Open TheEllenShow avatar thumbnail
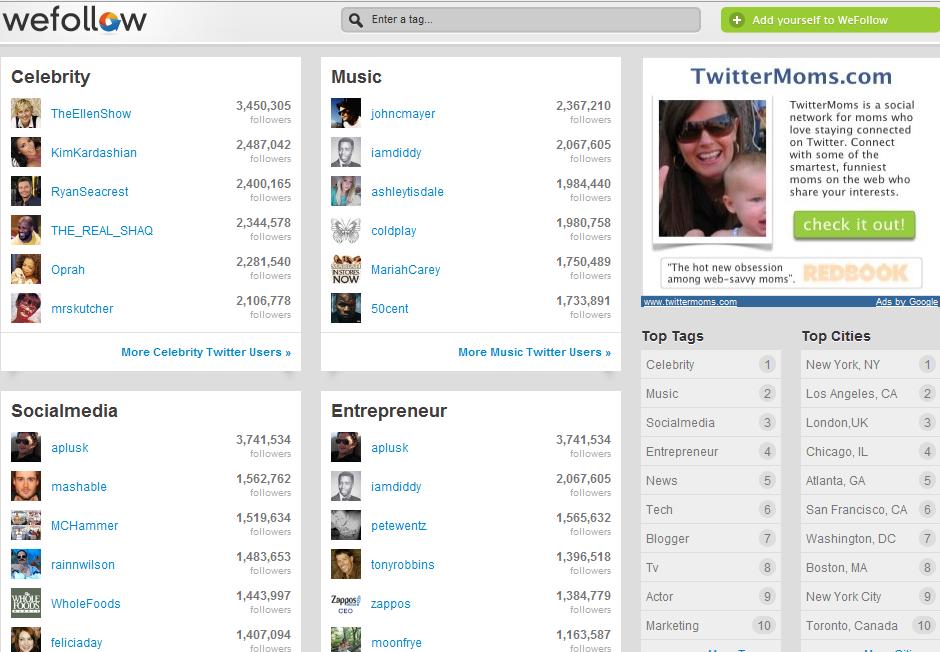The width and height of the screenshot is (940, 652). tap(26, 113)
